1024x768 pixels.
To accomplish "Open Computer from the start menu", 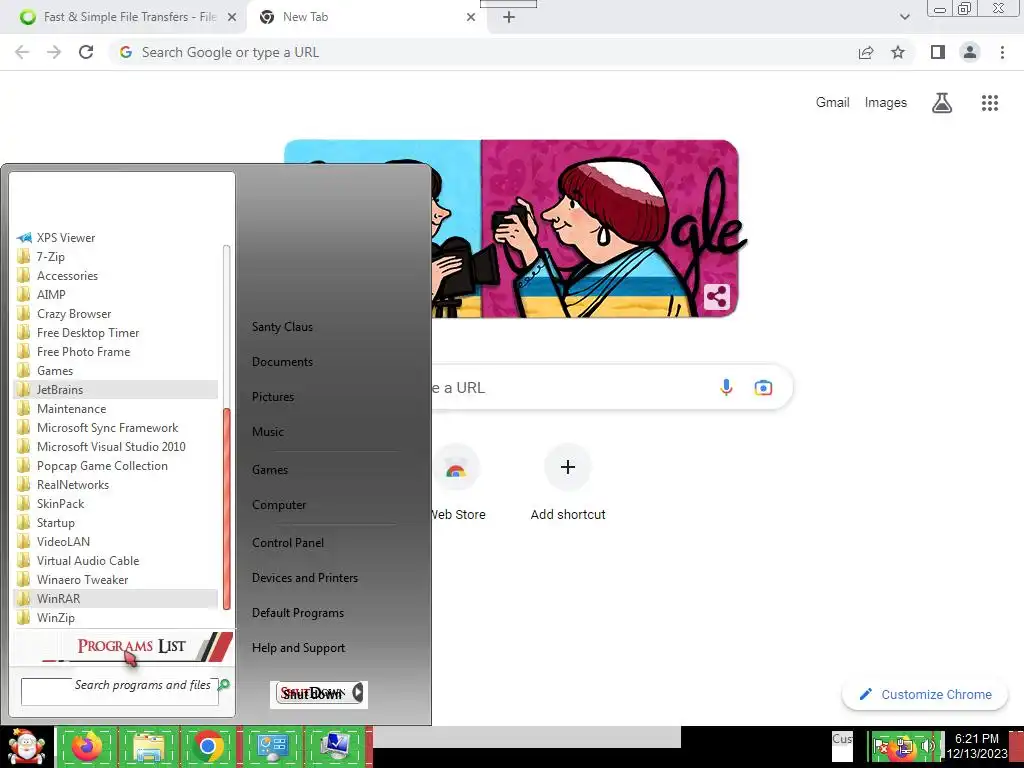I will click(x=279, y=505).
